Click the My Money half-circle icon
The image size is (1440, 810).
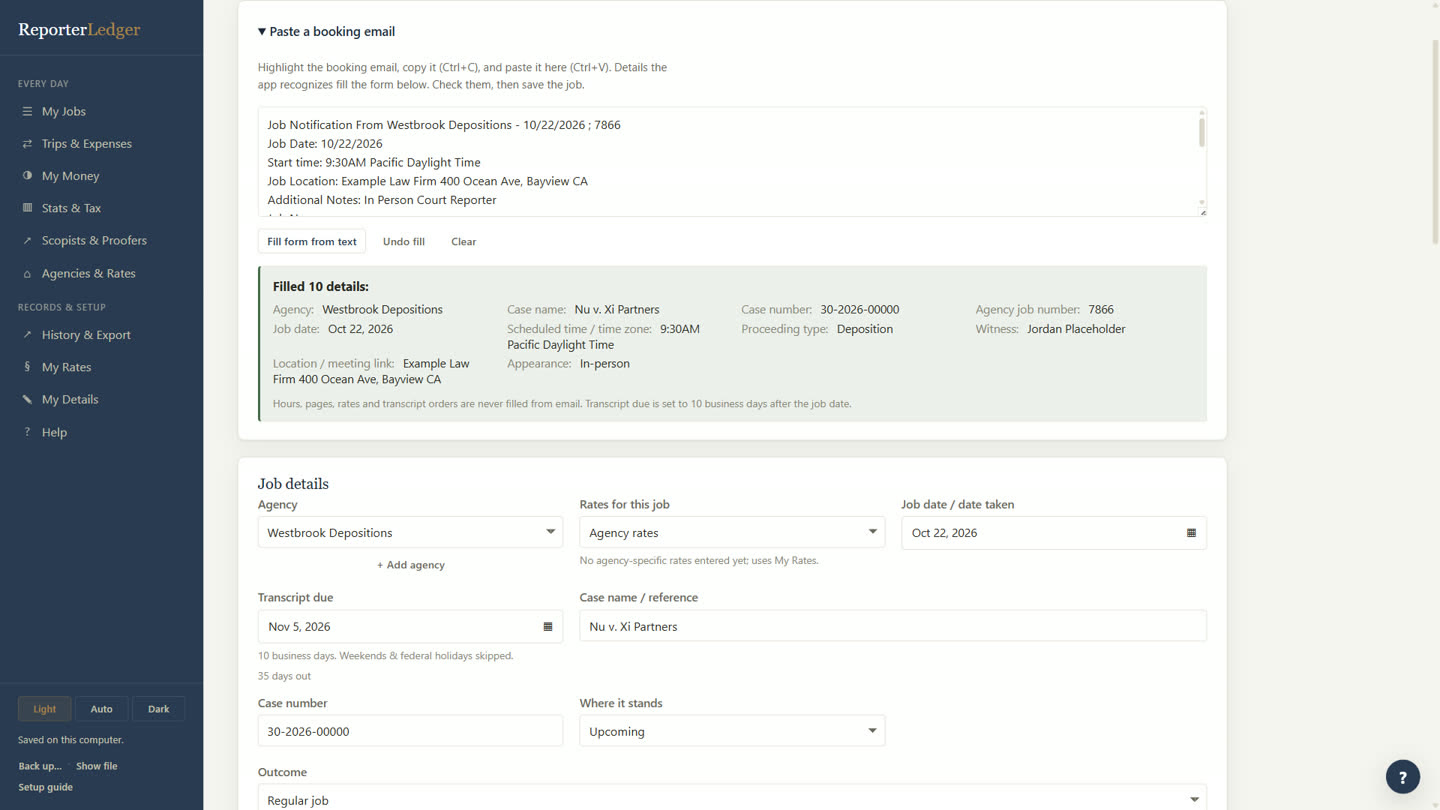27,175
